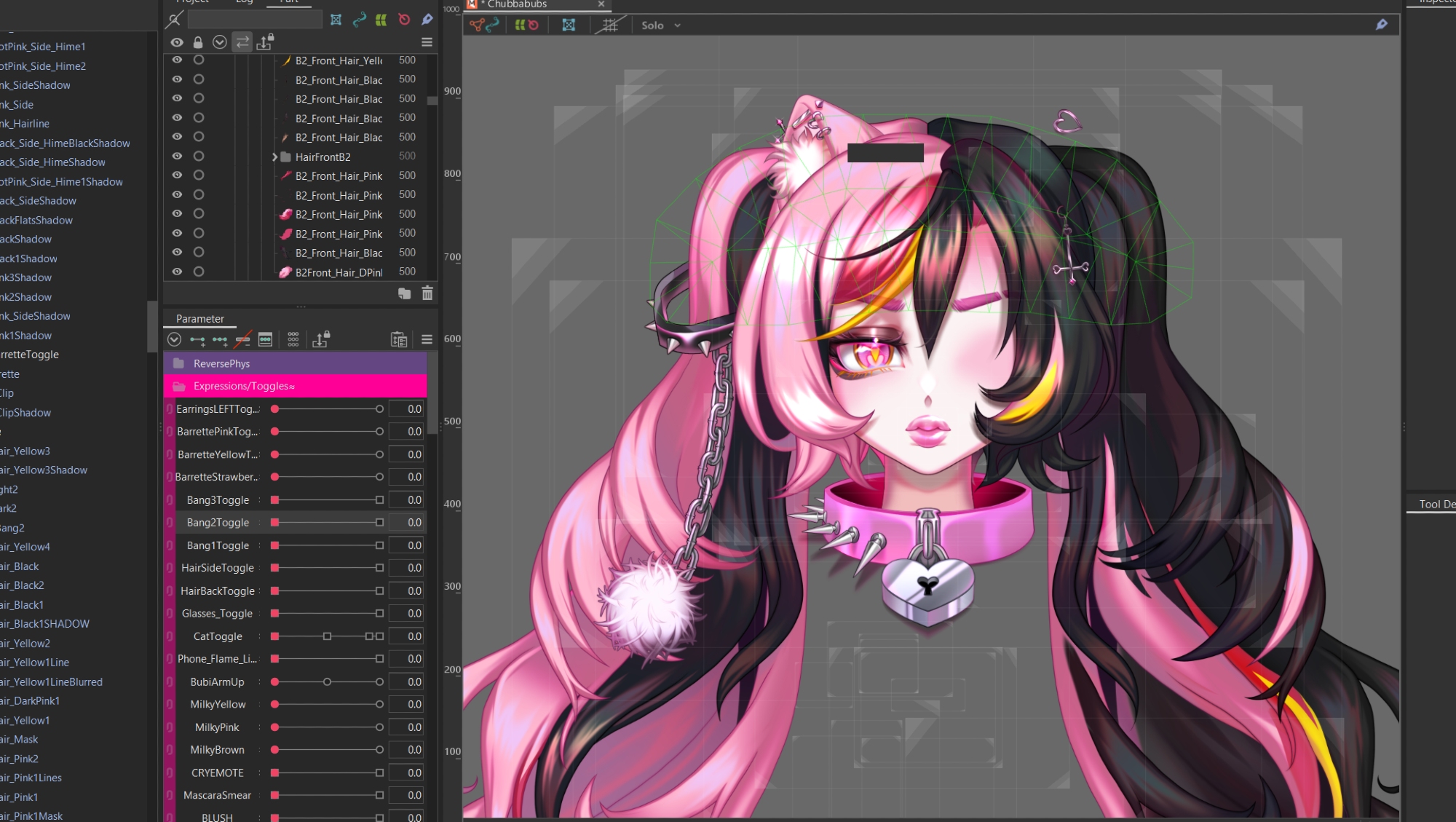1456x822 pixels.
Task: Click the delete key icon in Parameter toolbar
Action: click(x=243, y=339)
